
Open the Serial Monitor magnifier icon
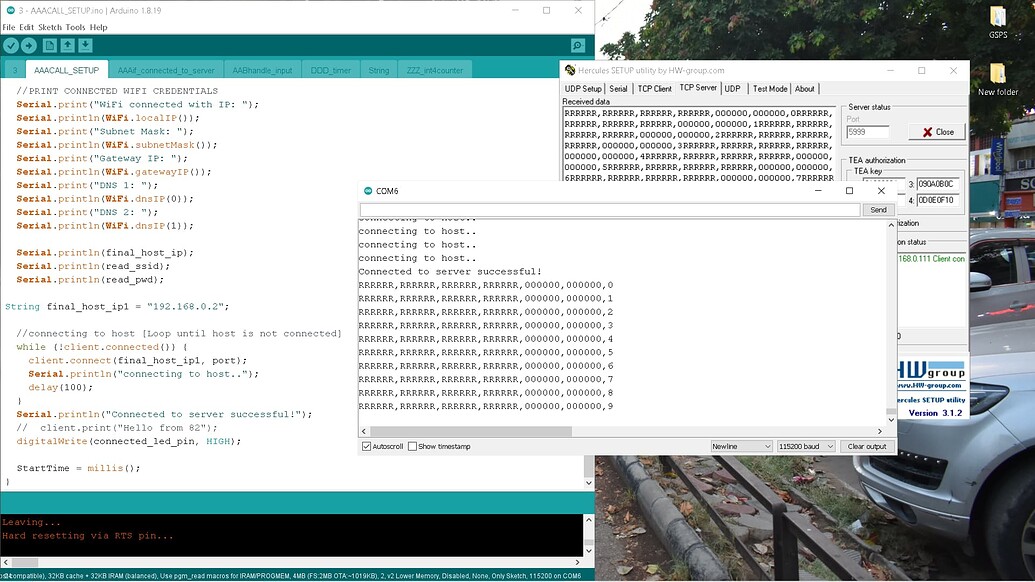577,46
